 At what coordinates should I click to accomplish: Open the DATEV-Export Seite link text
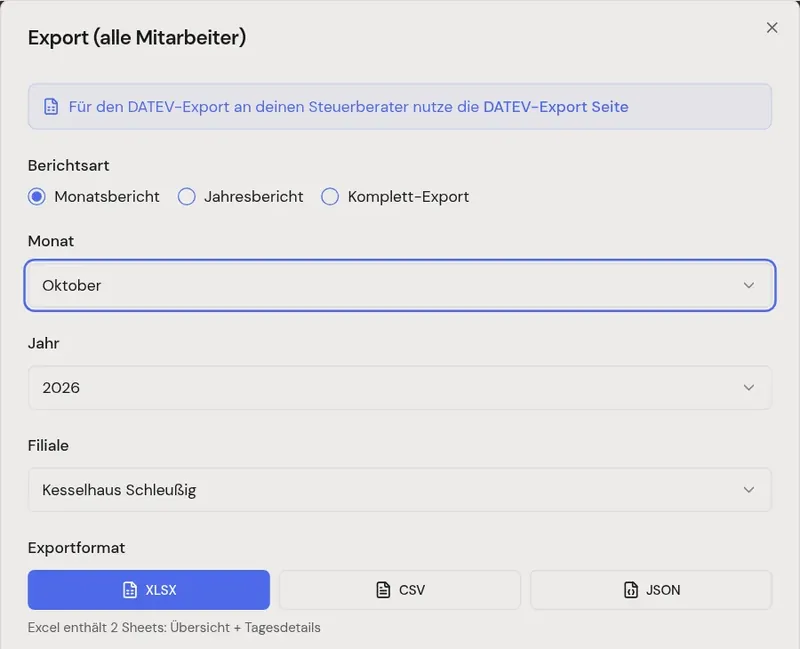click(x=556, y=107)
